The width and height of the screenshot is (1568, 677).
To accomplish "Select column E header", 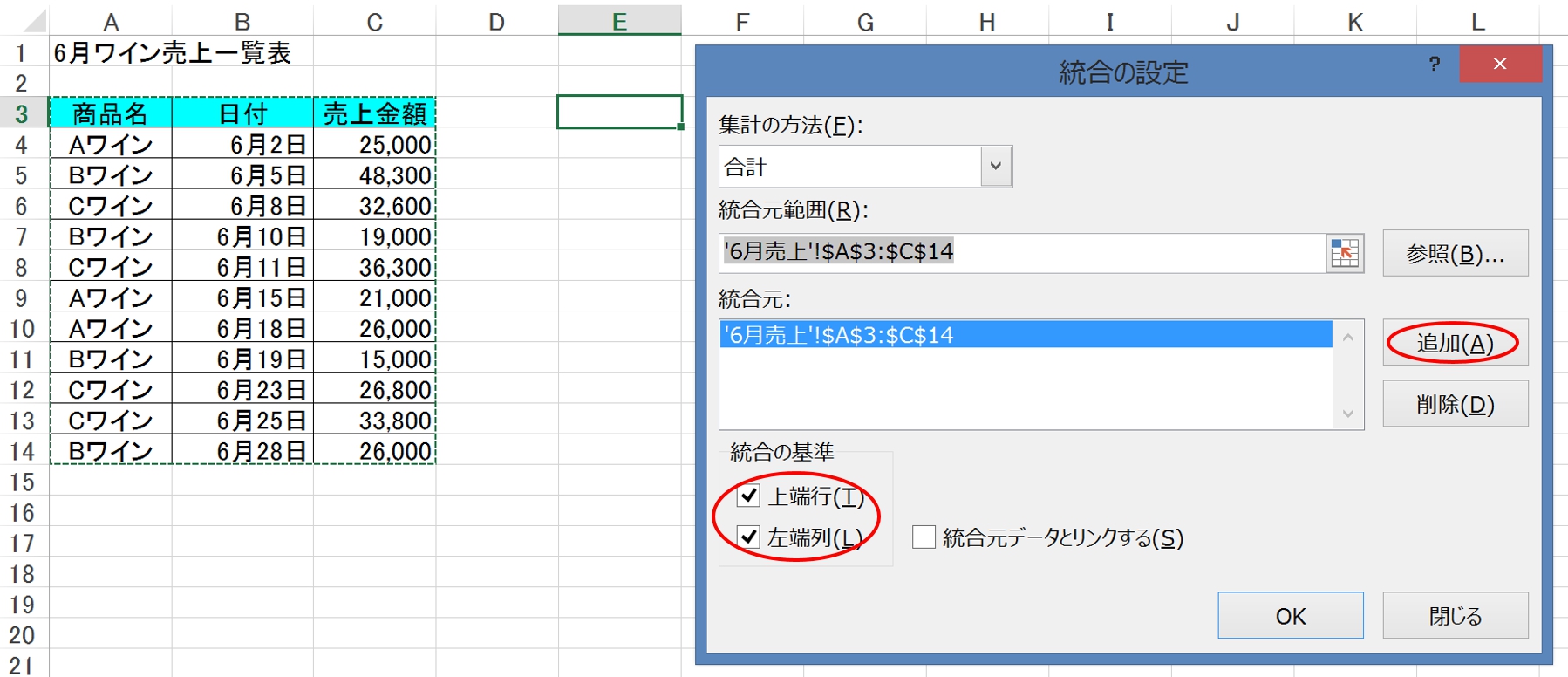I will [619, 21].
